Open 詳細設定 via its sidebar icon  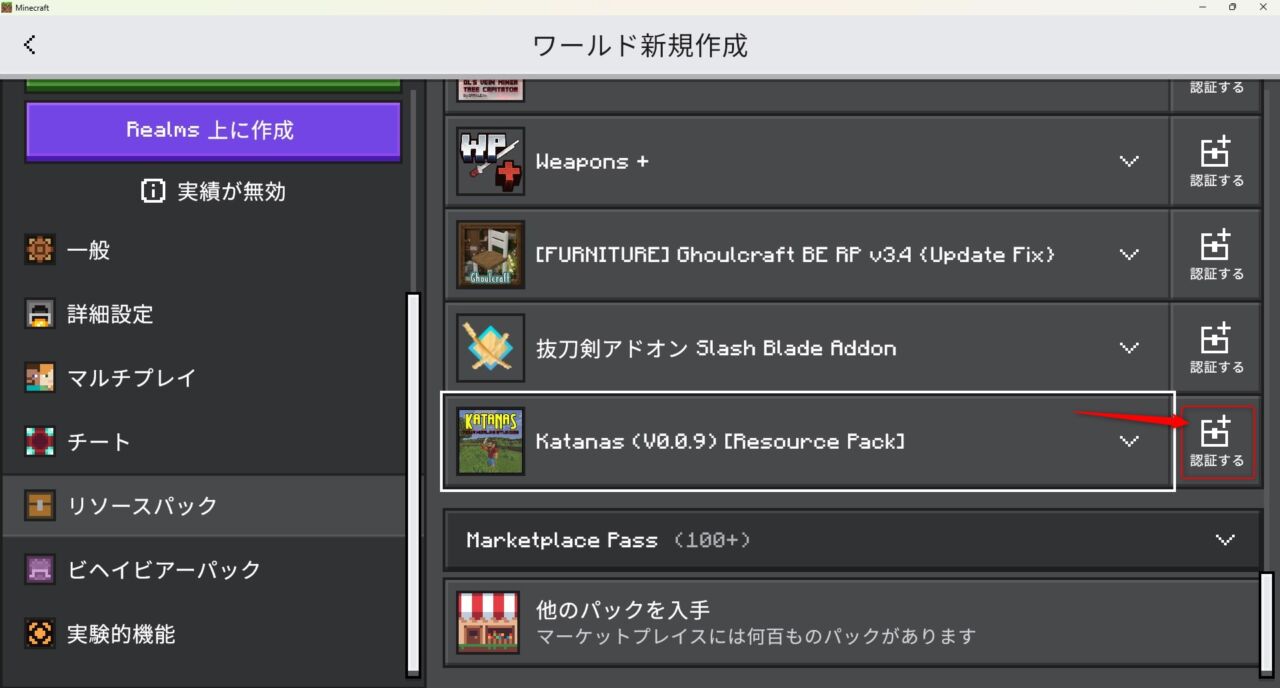[40, 314]
